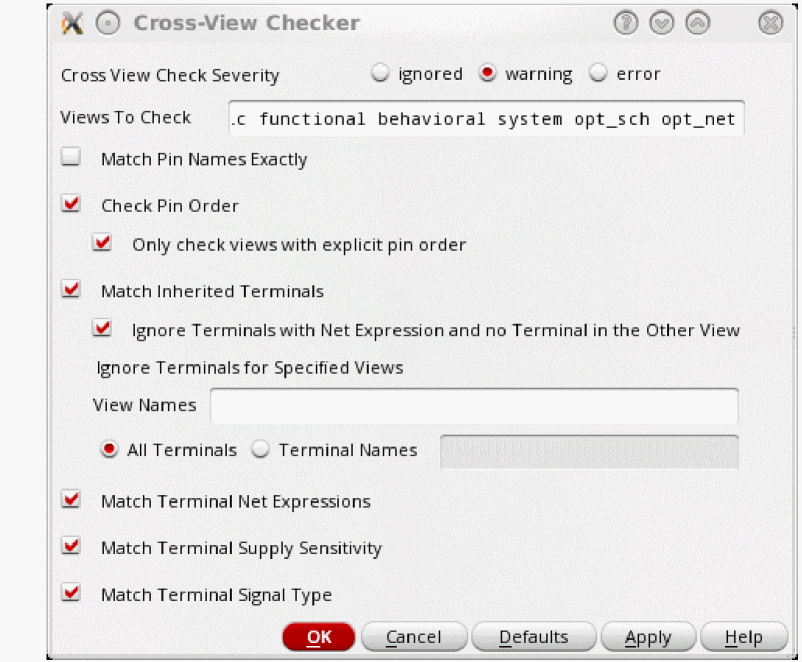Toggle Match Terminal Supply Sensitivity checkbox
The height and width of the screenshot is (662, 802).
coord(71,545)
